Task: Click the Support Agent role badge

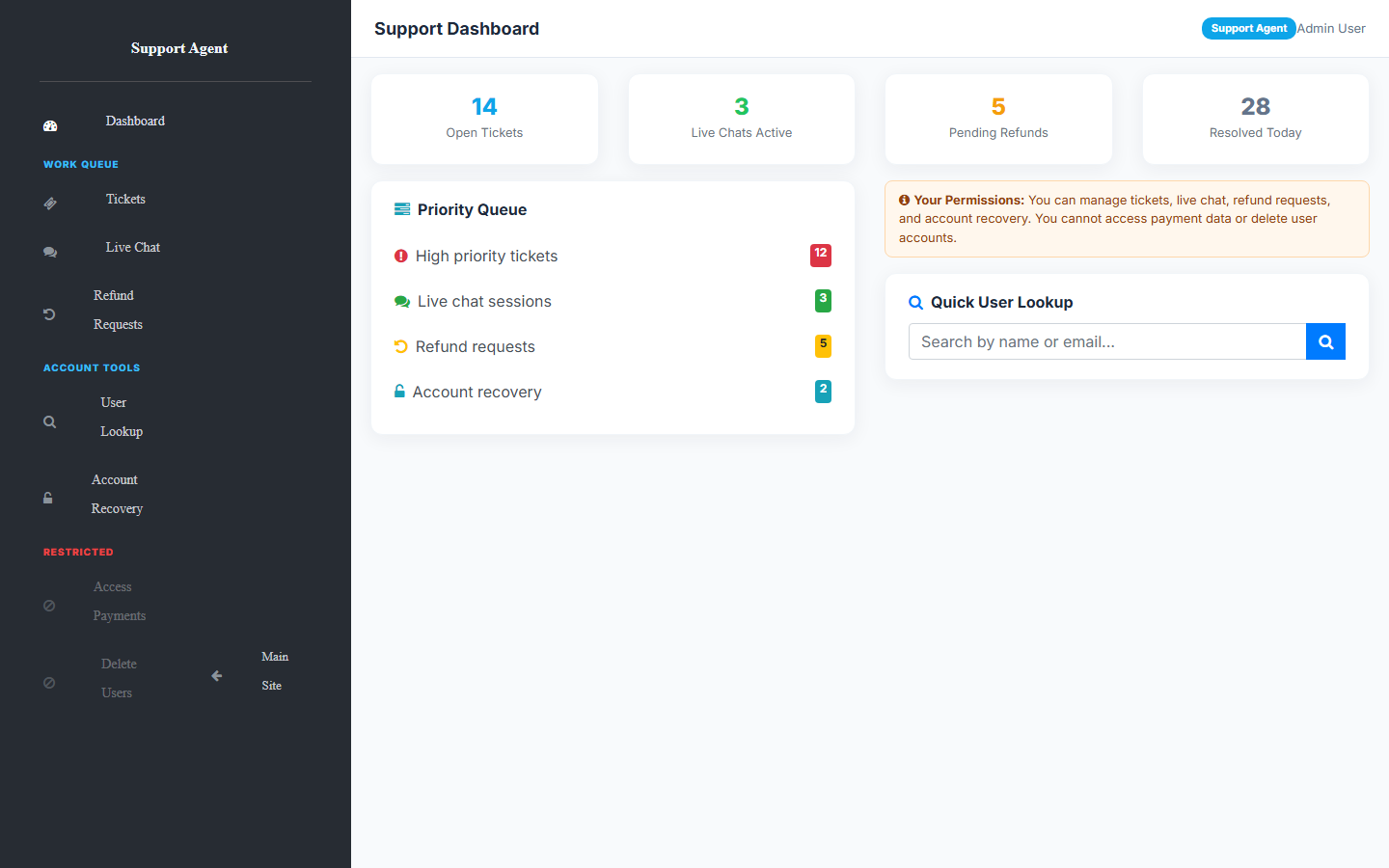Action: [x=1248, y=29]
